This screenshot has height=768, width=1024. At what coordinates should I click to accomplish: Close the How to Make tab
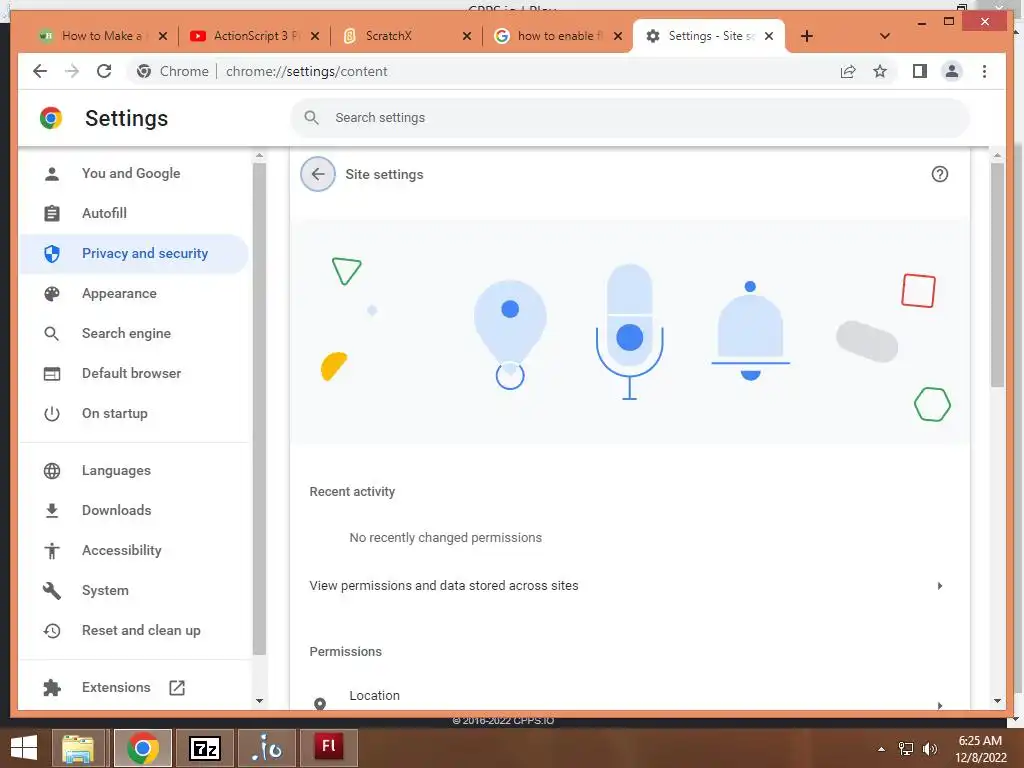(163, 36)
